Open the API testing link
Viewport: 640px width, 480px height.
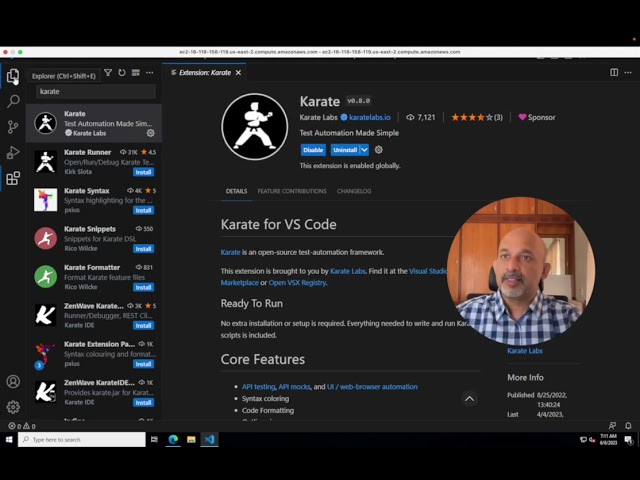pos(258,387)
